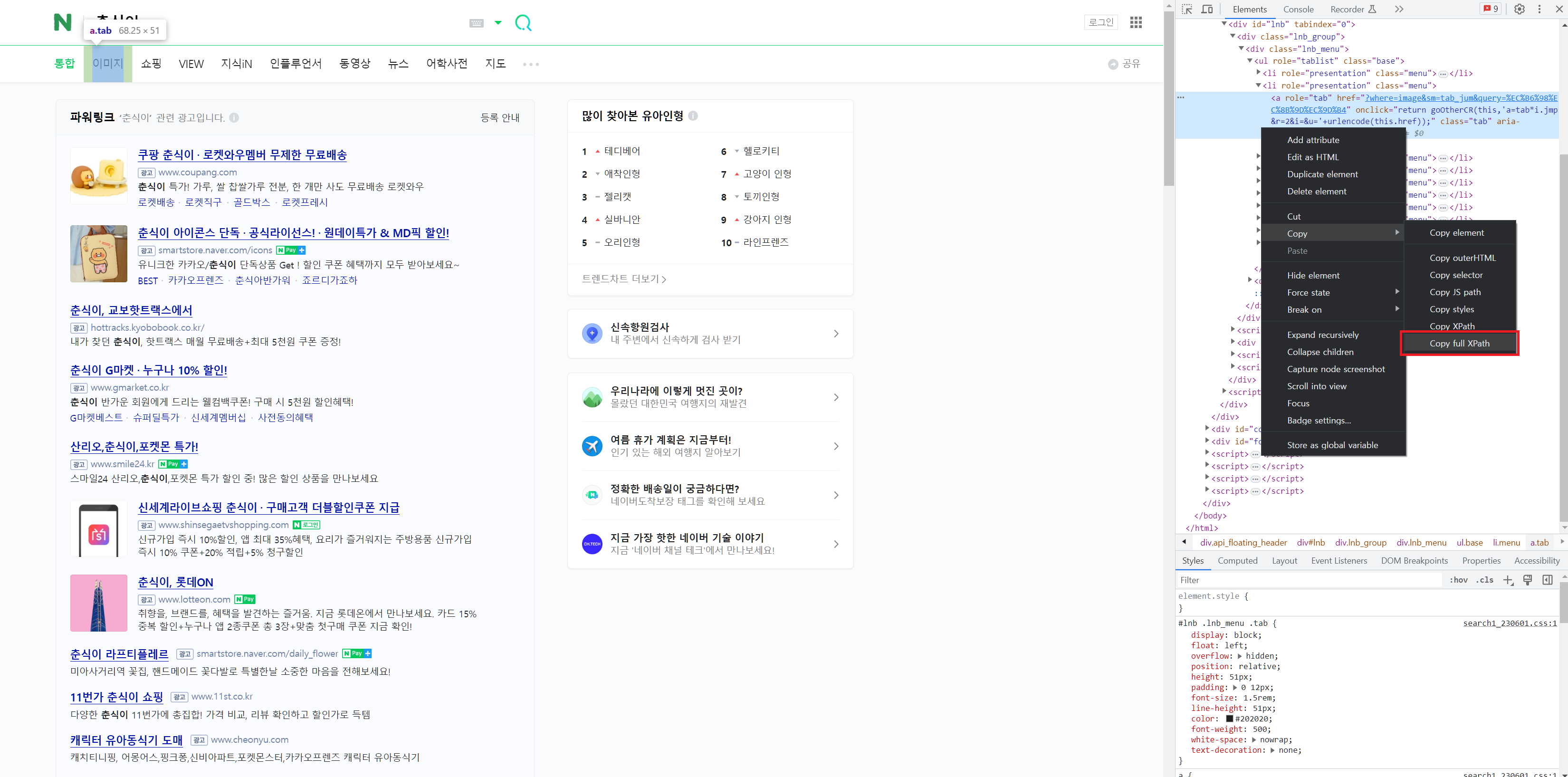Click the 로그인 login button
This screenshot has height=777, width=1568.
1100,22
